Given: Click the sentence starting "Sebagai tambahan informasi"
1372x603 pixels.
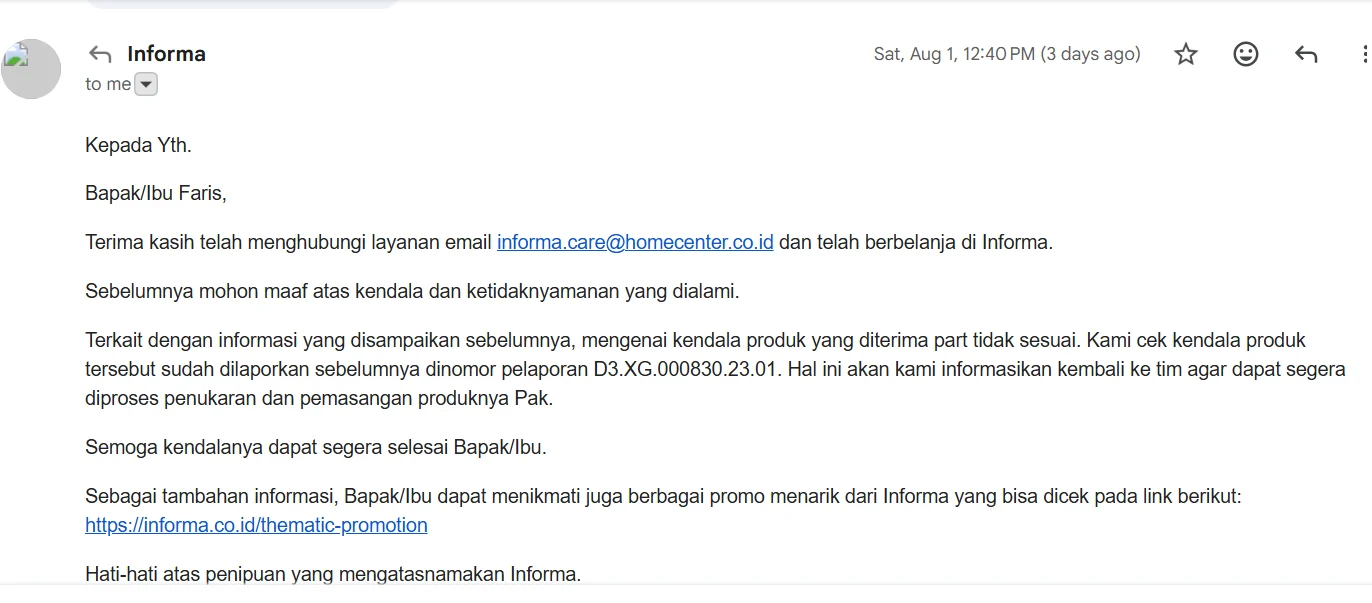Looking at the screenshot, I should (663, 496).
